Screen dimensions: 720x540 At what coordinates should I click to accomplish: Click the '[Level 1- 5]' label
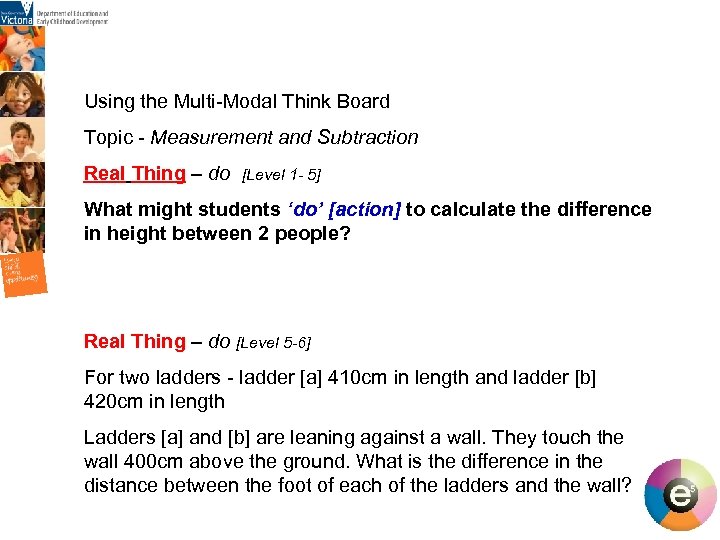tap(281, 175)
